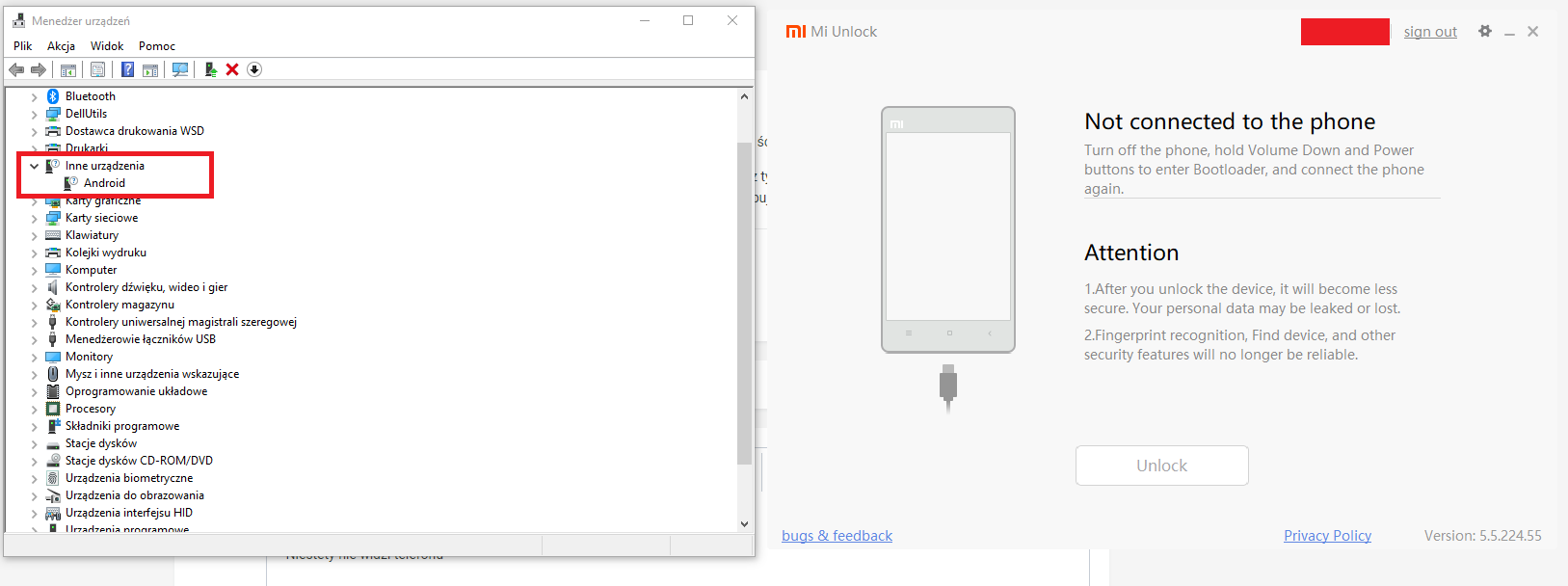The image size is (1568, 586).
Task: Click the device list scroll-down arrow
Action: click(x=744, y=523)
